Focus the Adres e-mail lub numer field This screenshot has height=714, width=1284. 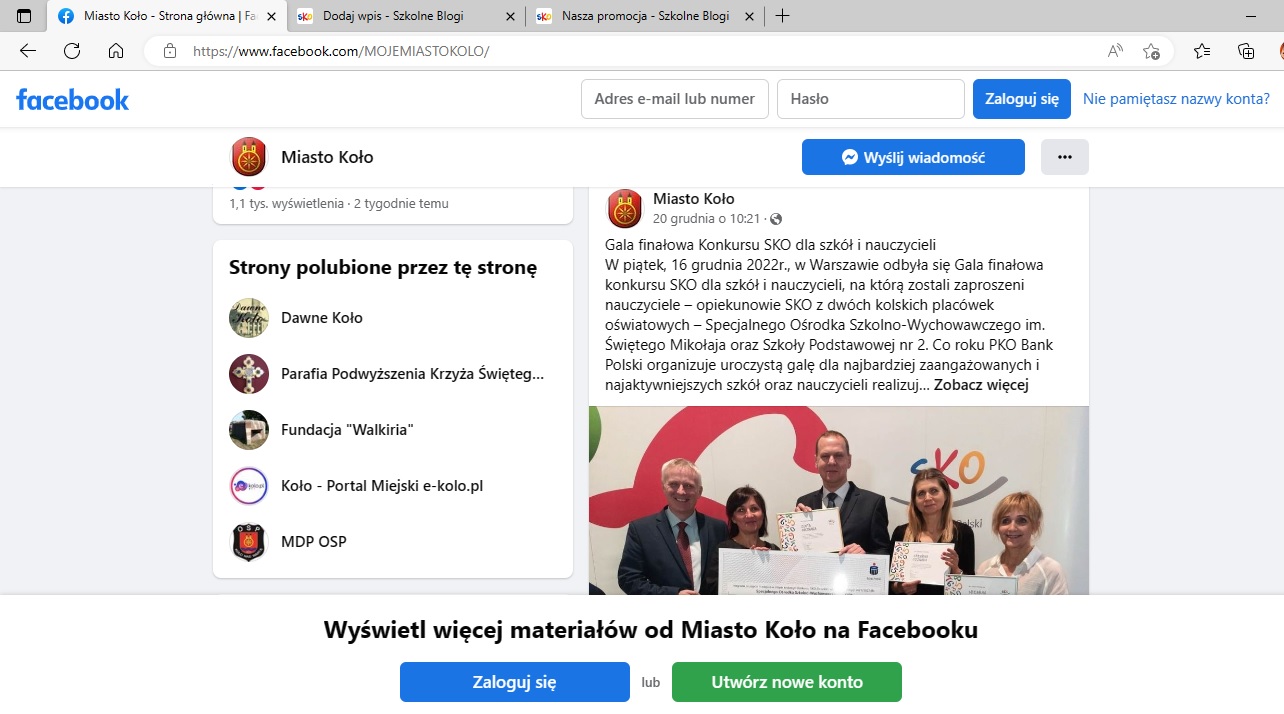(675, 99)
